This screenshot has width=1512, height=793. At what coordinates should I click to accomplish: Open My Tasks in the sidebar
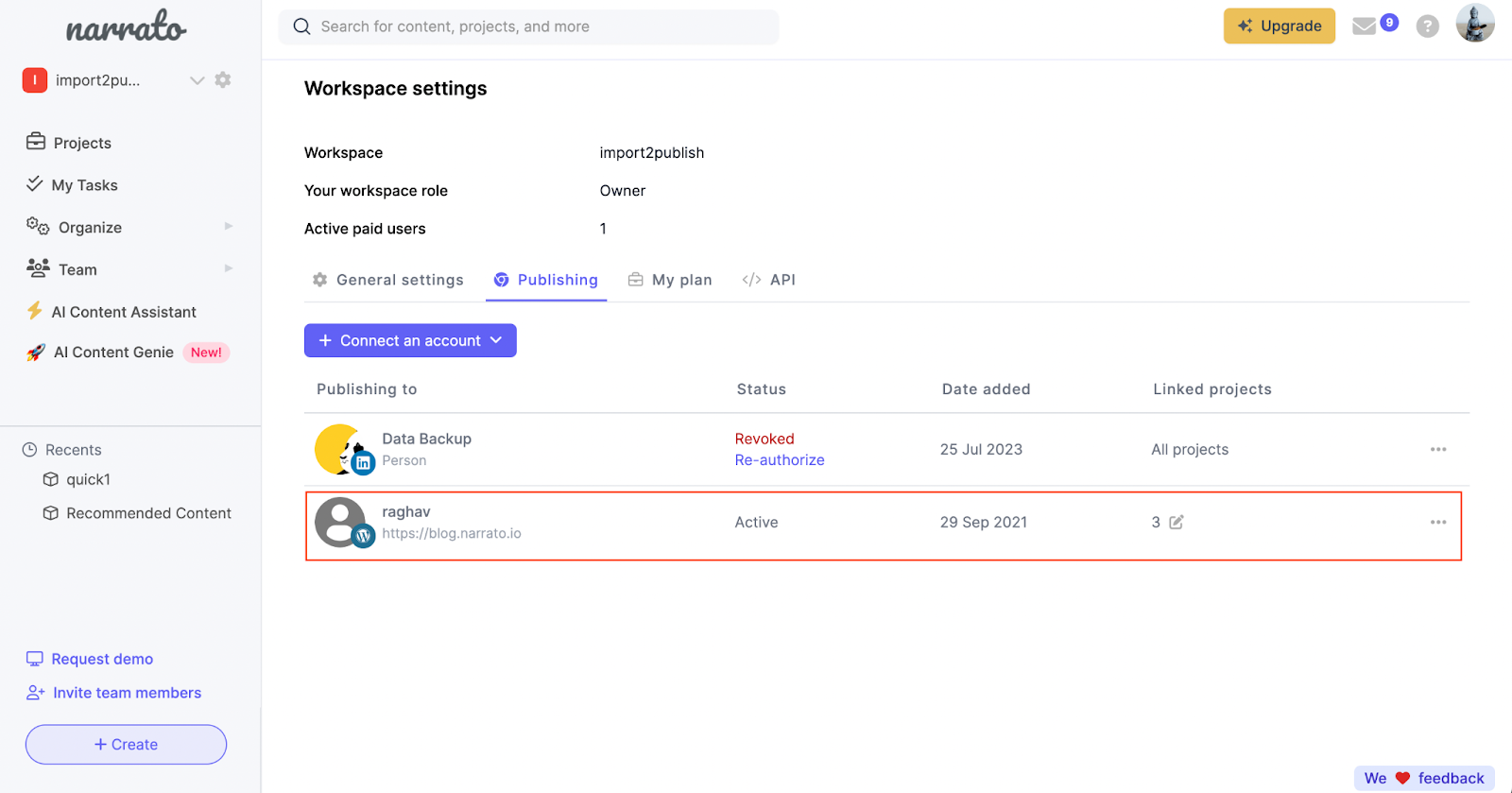(72, 185)
